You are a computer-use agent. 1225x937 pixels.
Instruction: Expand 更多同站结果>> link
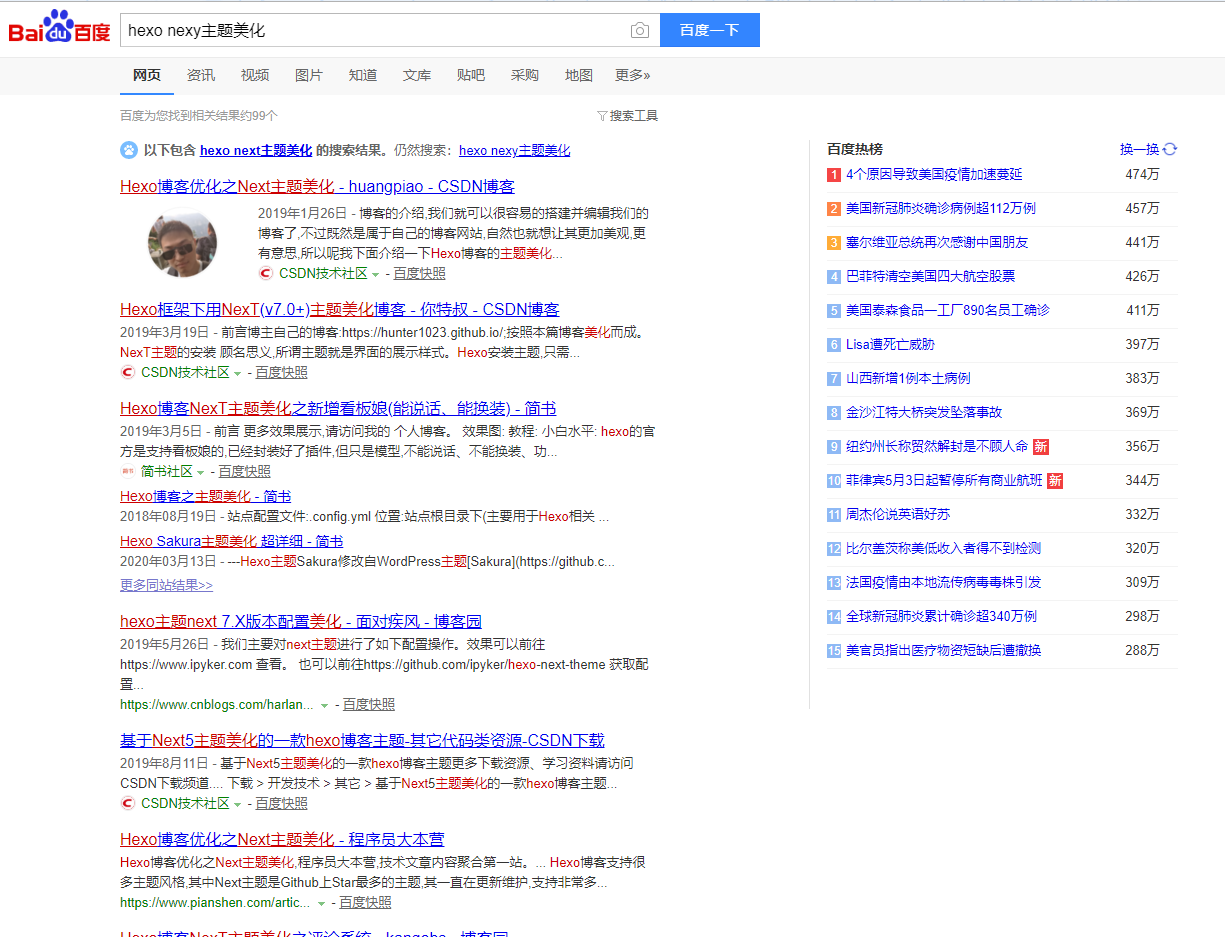point(166,585)
